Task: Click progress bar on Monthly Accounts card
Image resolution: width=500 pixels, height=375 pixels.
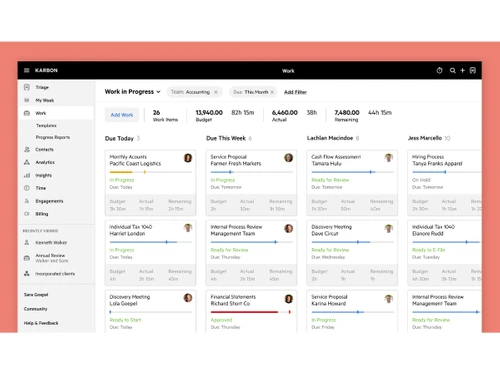Action: tap(151, 172)
